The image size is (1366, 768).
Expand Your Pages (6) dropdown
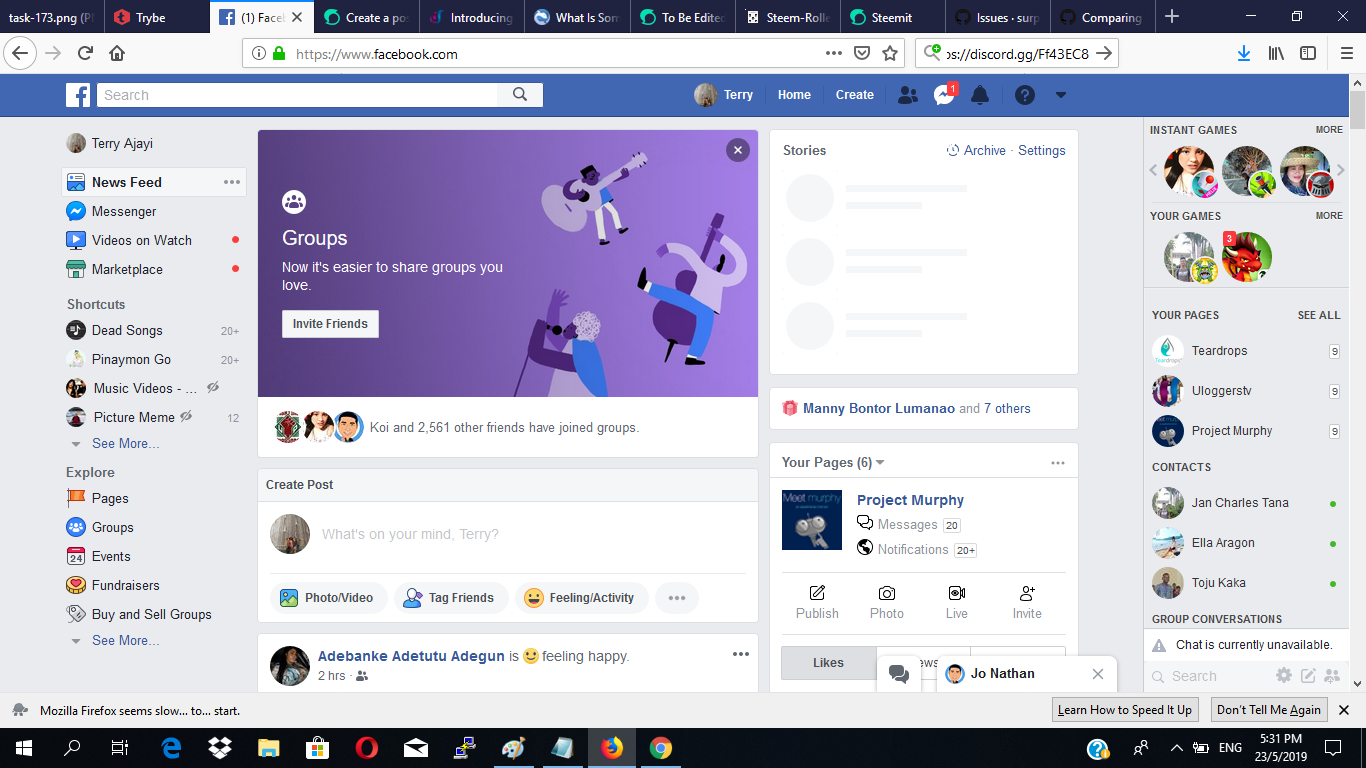881,463
